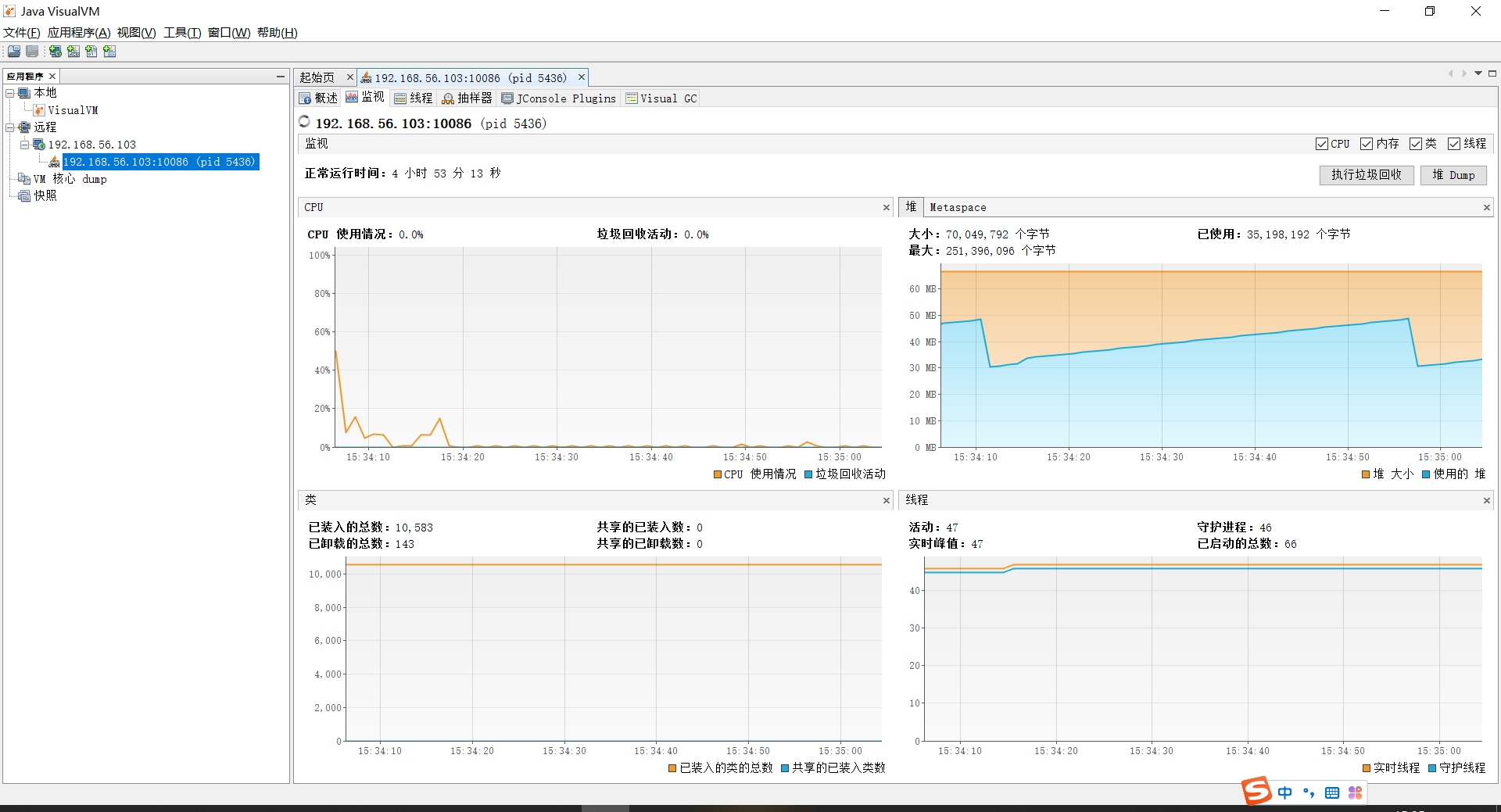
Task: Click the 快照 snapshots icon
Action: [x=24, y=196]
